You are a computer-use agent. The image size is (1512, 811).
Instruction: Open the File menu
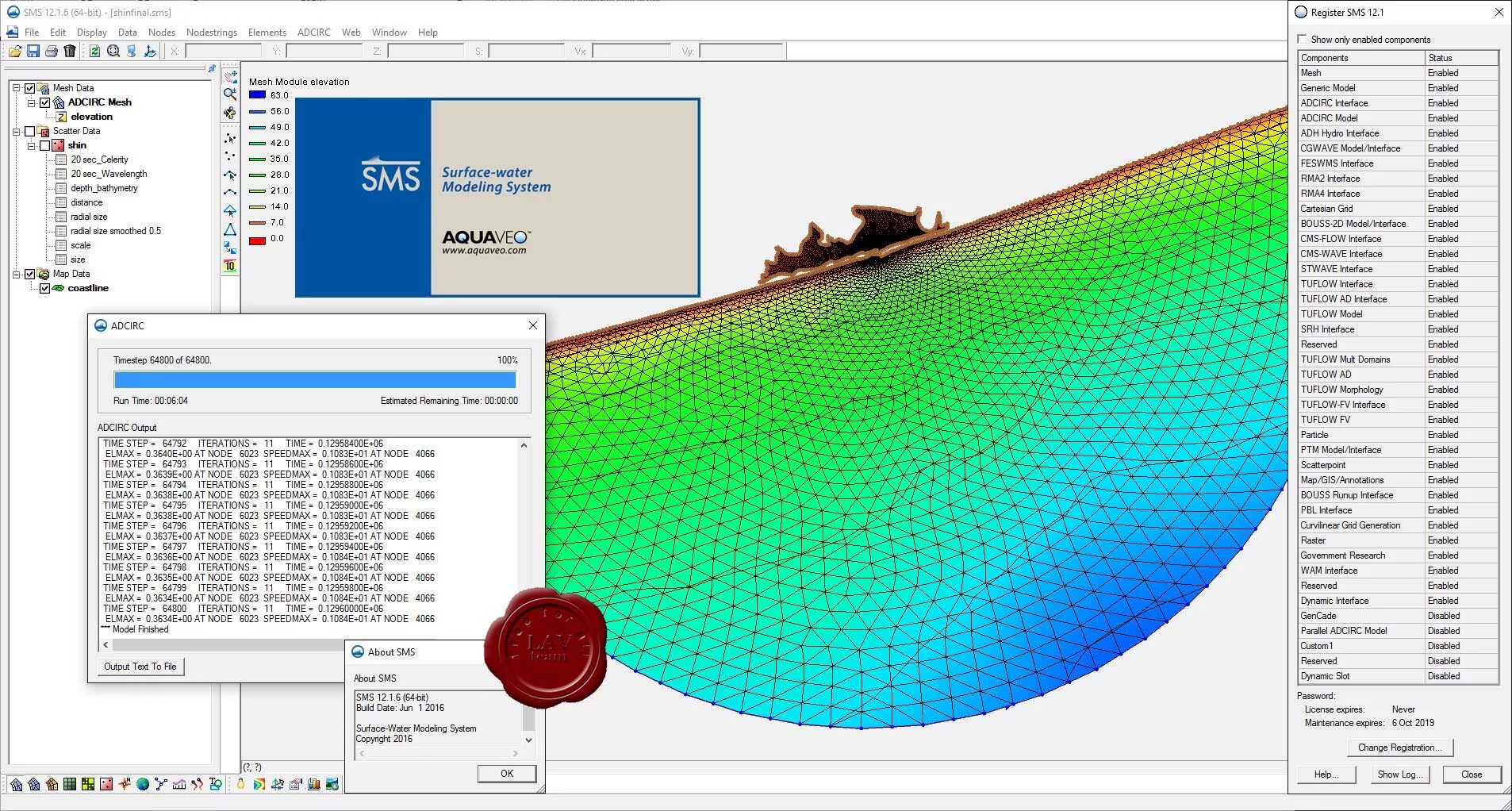tap(32, 33)
